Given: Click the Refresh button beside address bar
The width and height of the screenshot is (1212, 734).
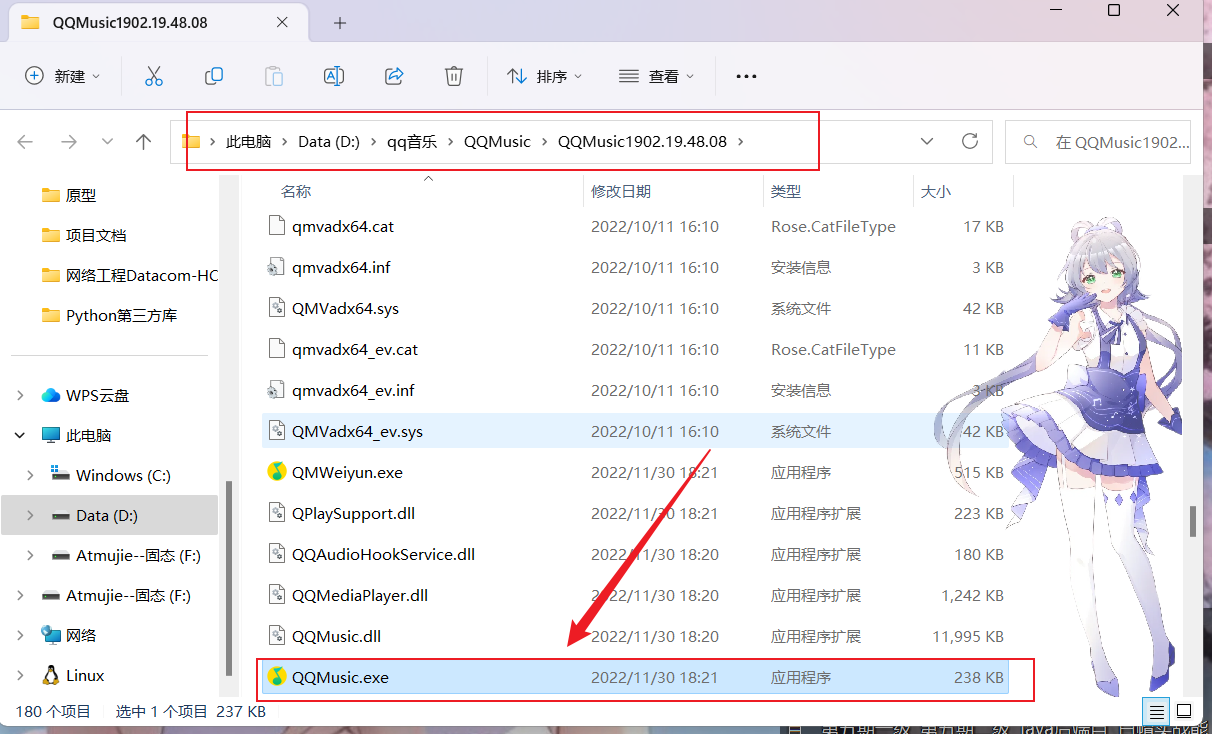Looking at the screenshot, I should [969, 142].
